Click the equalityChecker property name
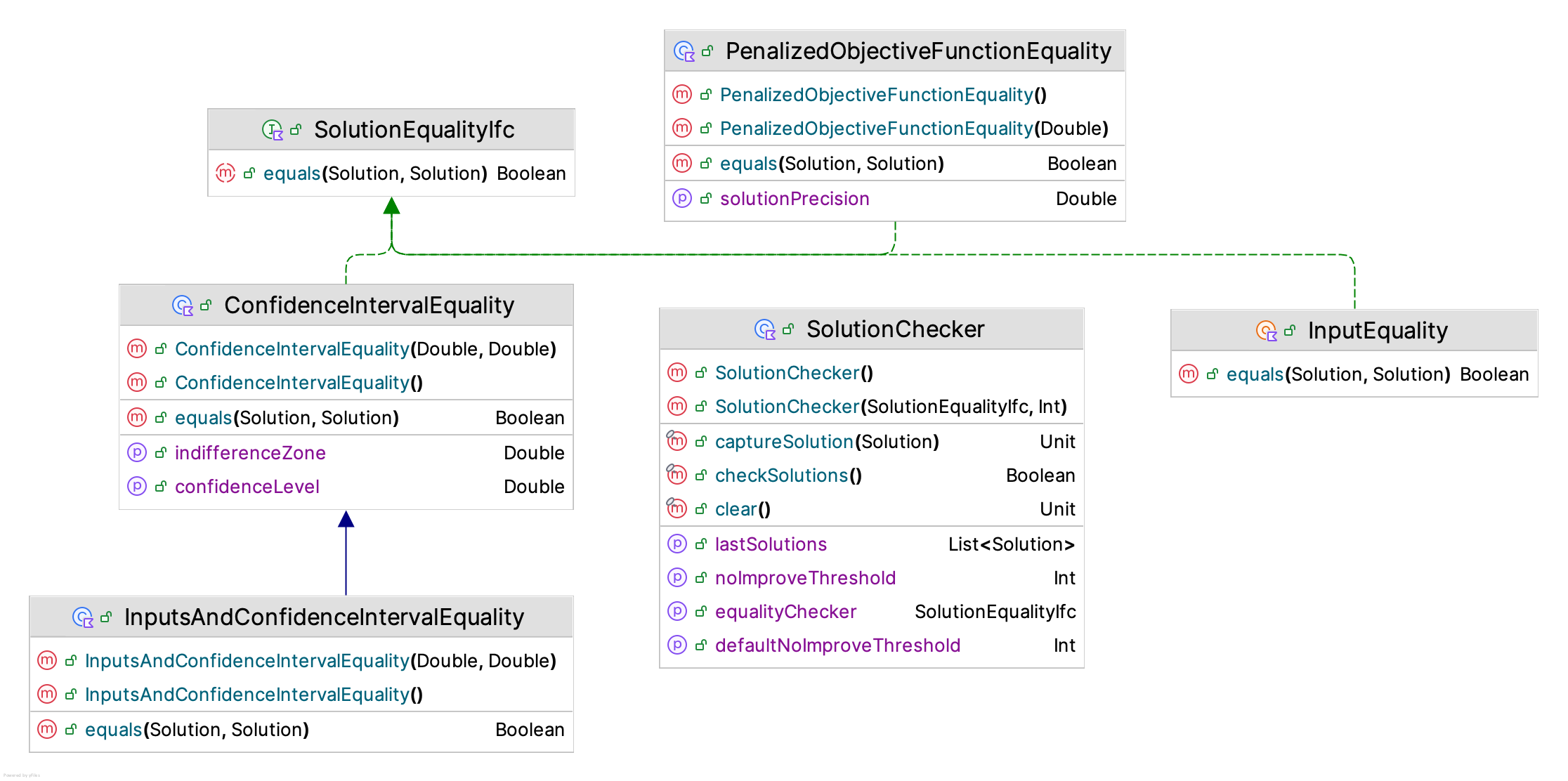The width and height of the screenshot is (1568, 781). tap(785, 612)
